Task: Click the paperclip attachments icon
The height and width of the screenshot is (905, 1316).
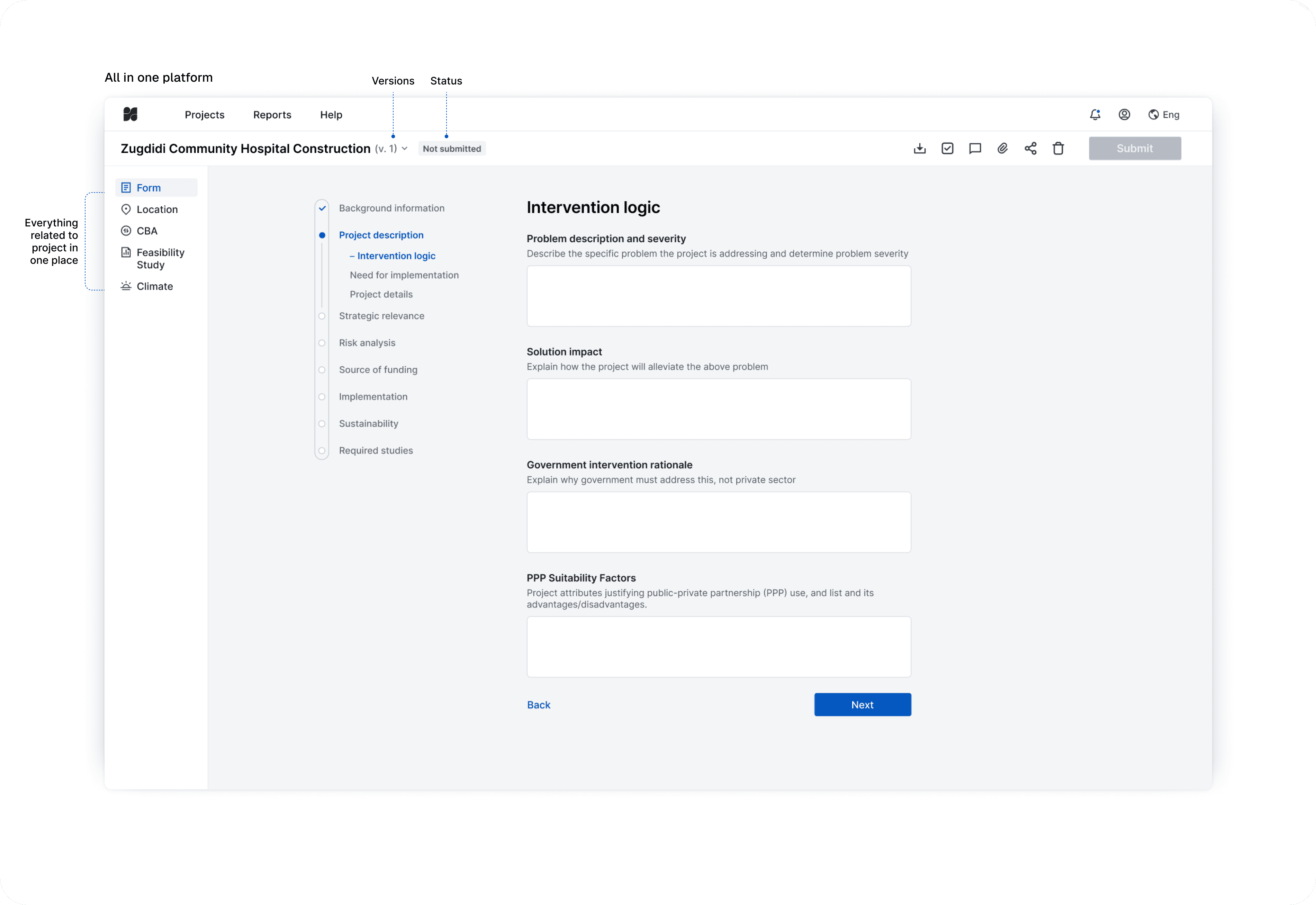Action: tap(1003, 149)
